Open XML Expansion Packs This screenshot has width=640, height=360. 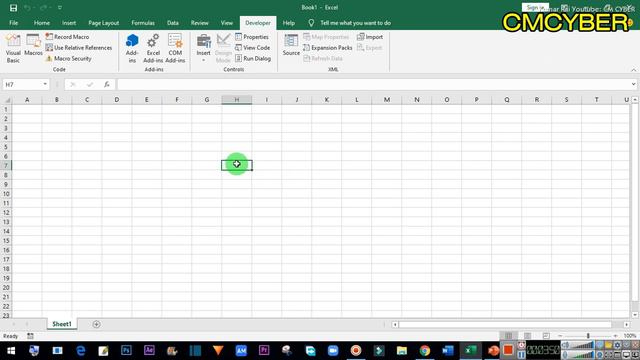(x=327, y=48)
